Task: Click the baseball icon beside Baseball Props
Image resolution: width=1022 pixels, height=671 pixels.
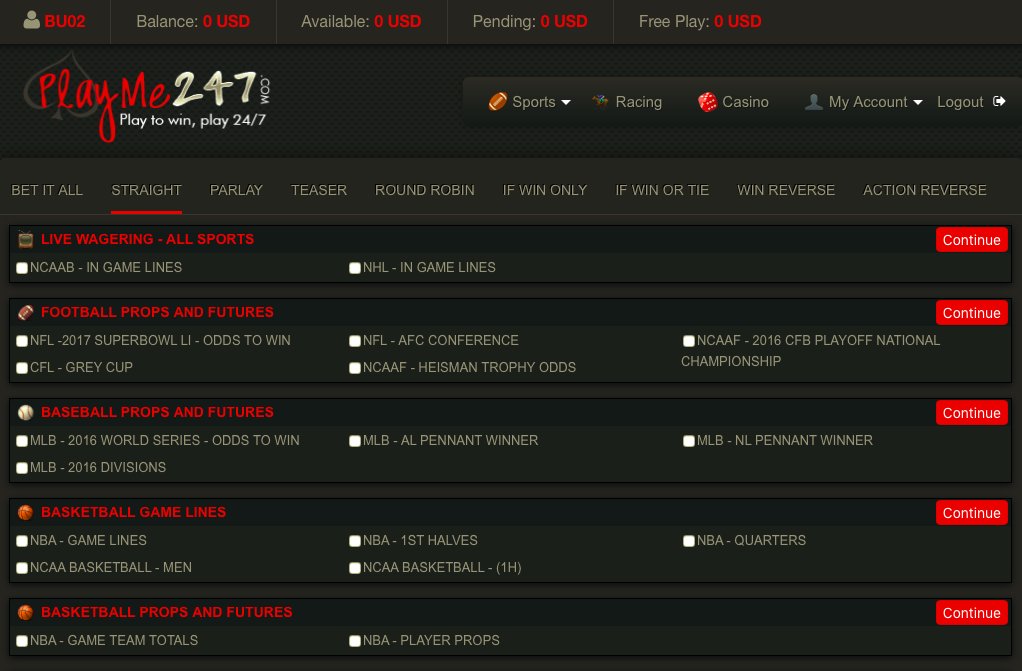Action: pos(25,412)
